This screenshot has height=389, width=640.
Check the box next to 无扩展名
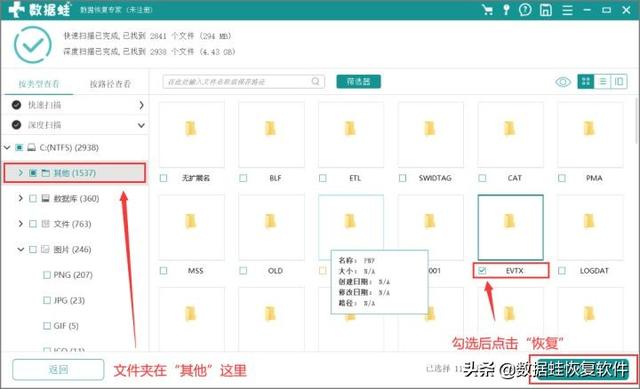click(x=164, y=178)
